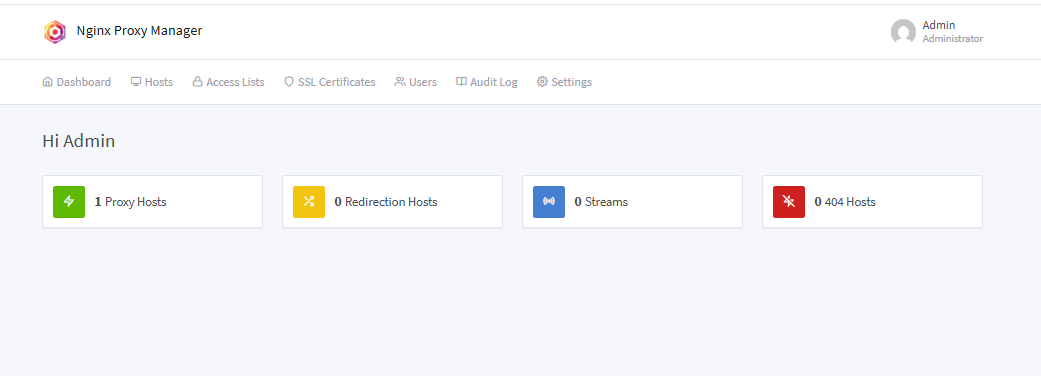
Task: Open the 1 Proxy Hosts card
Action: (153, 202)
